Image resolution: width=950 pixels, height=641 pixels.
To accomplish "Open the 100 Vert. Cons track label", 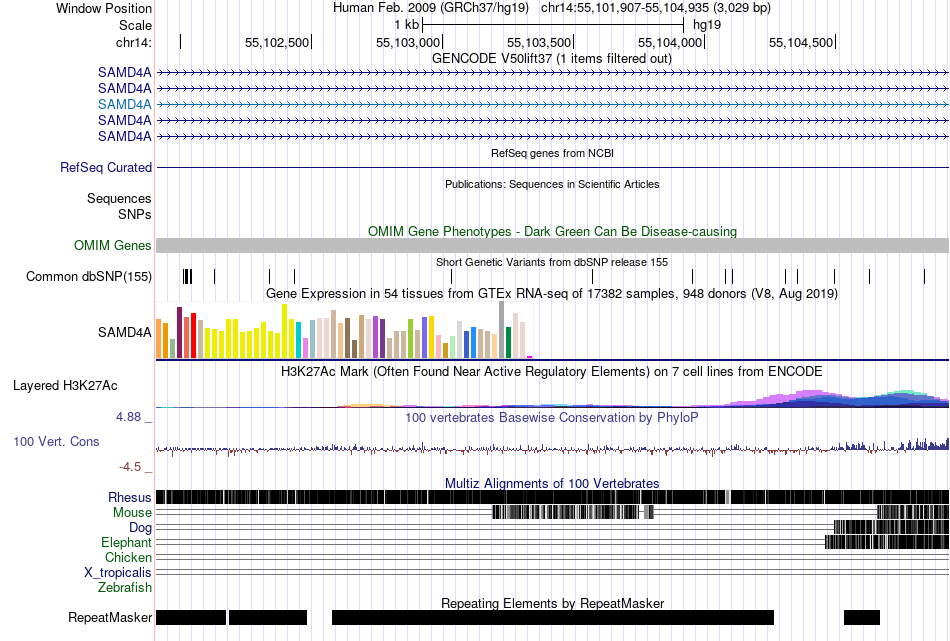I will (x=56, y=441).
